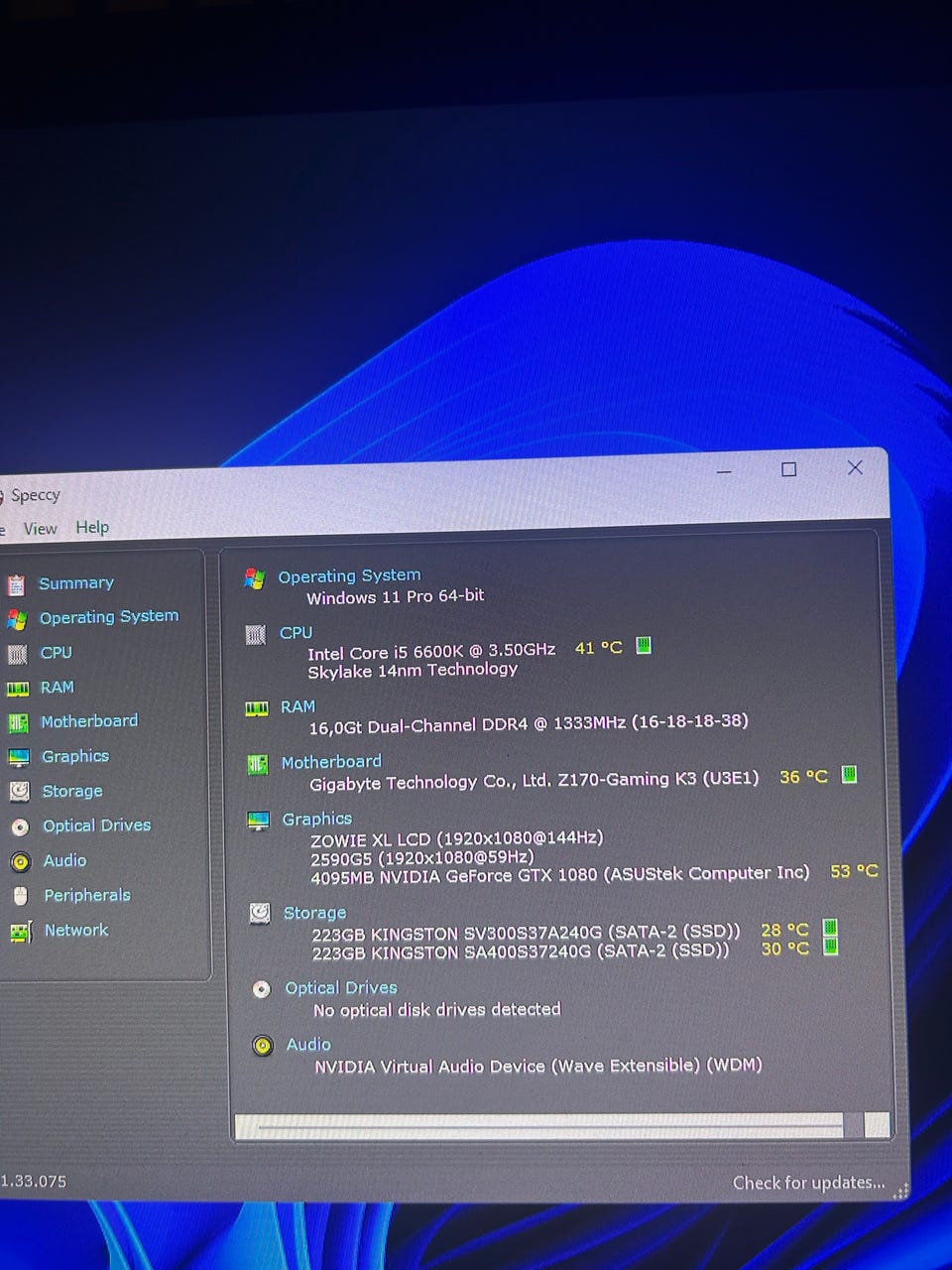Click the Operating System heading link
This screenshot has height=1270, width=952.
pos(349,576)
